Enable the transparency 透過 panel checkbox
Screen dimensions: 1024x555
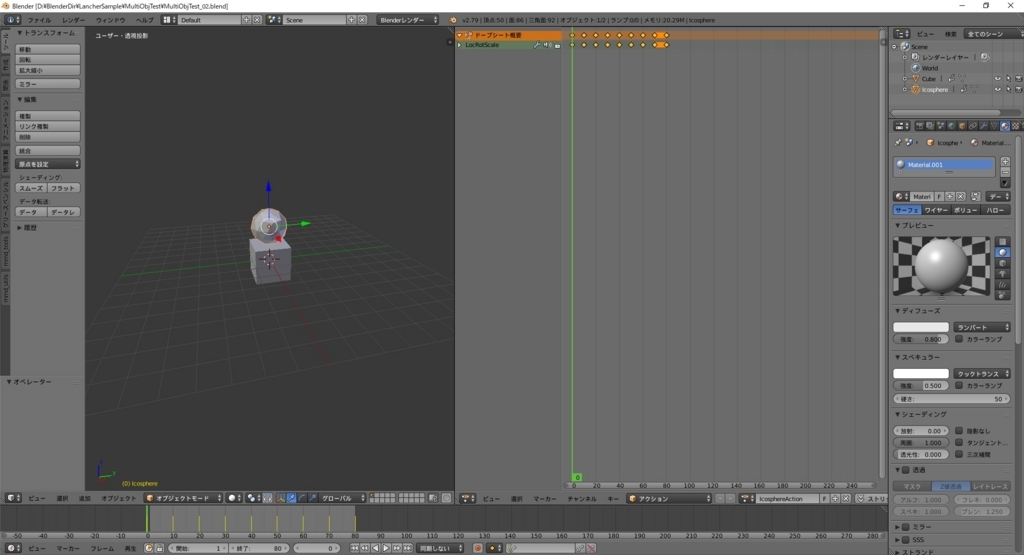[905, 470]
